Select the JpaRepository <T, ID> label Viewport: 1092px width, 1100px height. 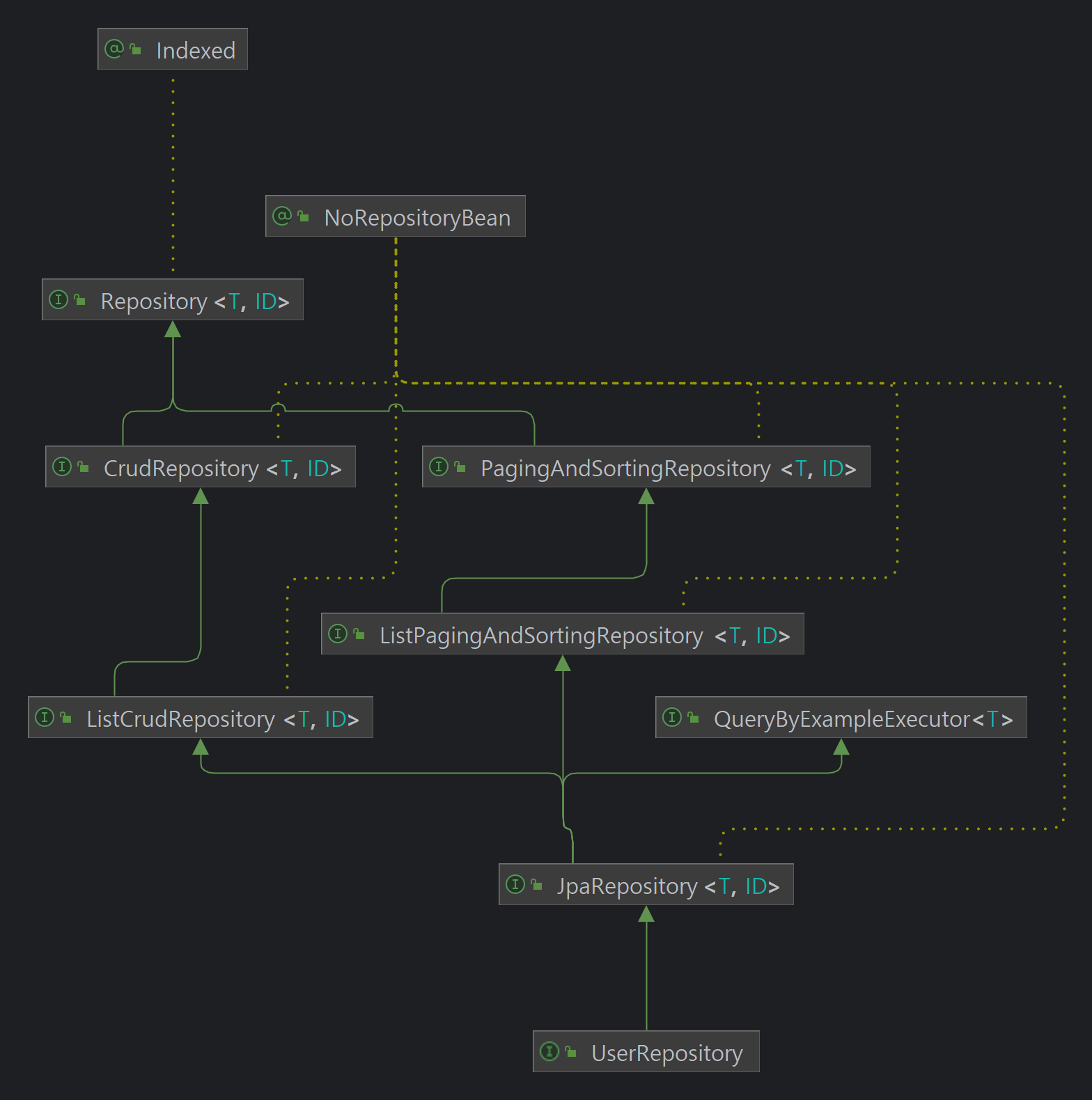pyautogui.click(x=669, y=886)
